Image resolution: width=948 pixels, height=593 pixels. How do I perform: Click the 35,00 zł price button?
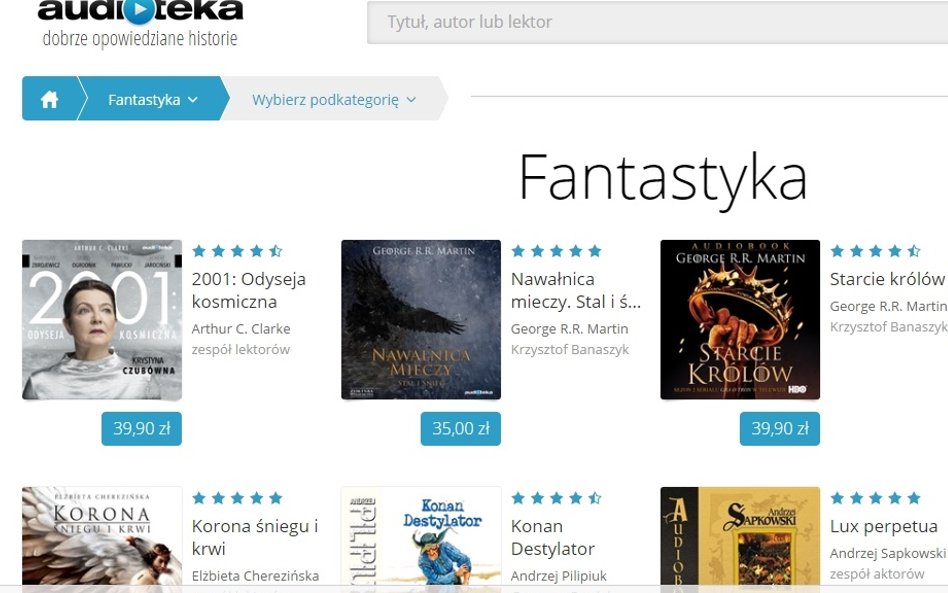(x=461, y=429)
